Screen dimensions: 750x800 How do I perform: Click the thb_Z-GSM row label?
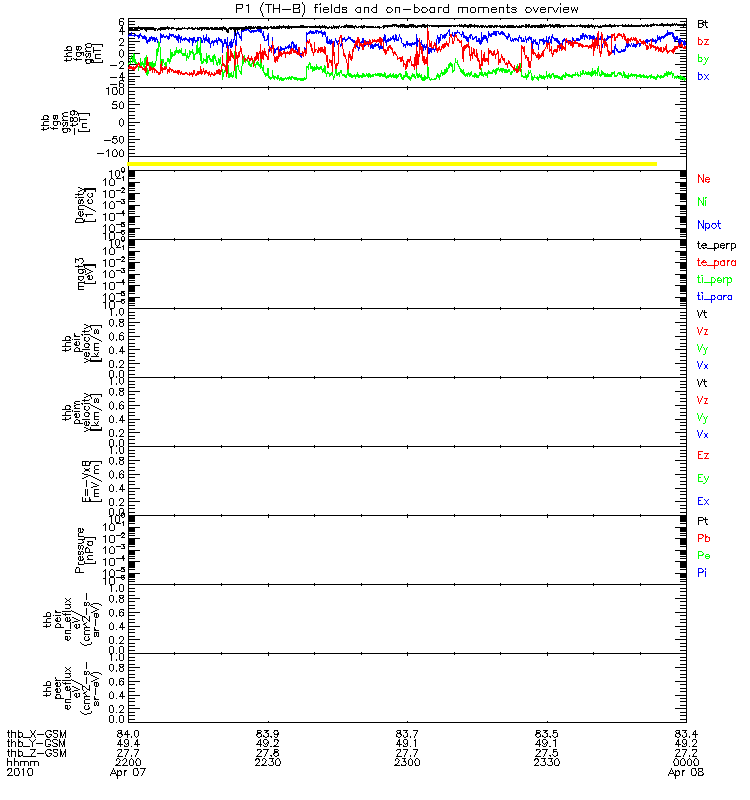pos(37,753)
